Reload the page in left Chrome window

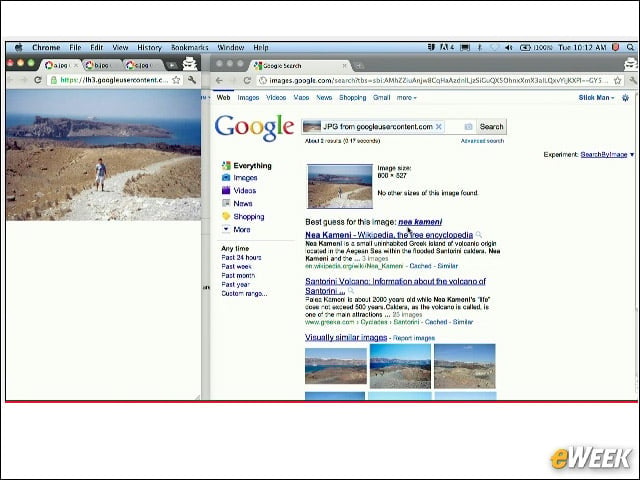tap(38, 80)
